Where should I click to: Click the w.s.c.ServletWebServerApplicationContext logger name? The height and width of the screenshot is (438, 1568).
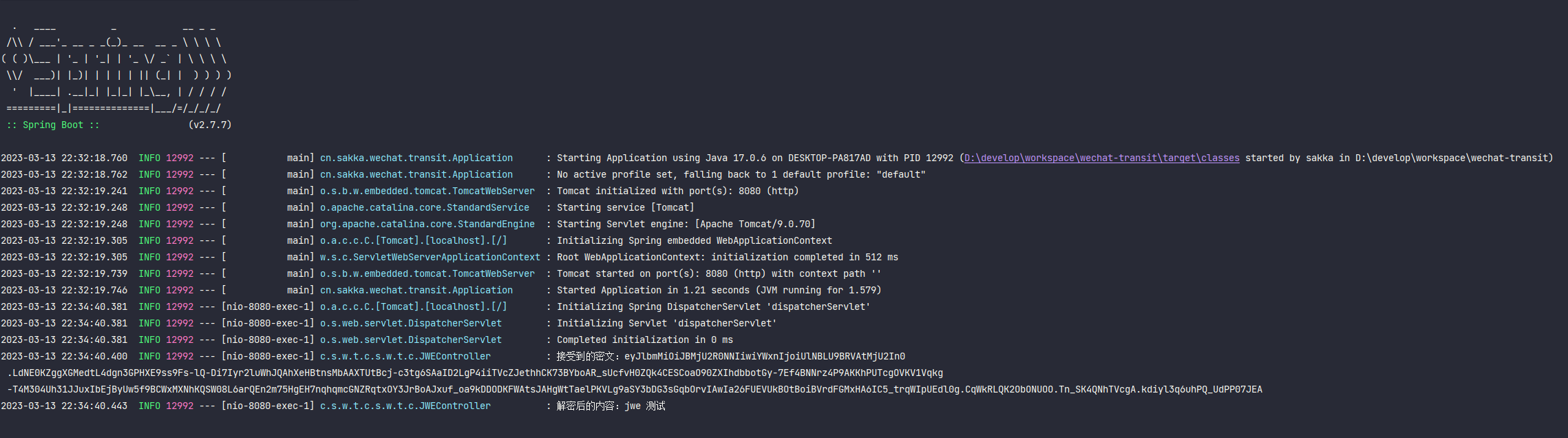coord(430,258)
